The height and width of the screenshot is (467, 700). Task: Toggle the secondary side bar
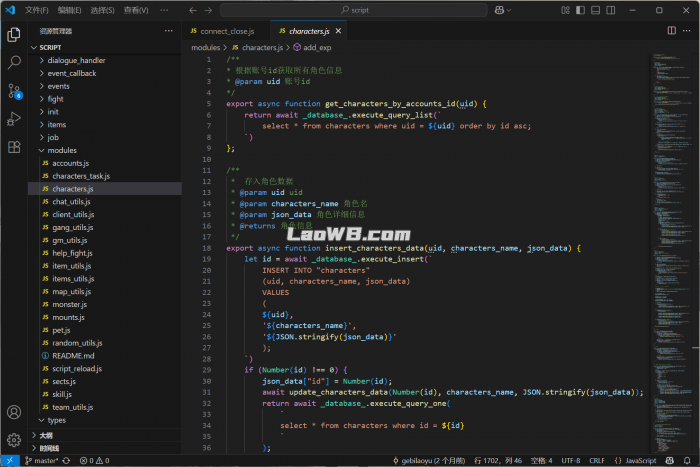pos(611,10)
